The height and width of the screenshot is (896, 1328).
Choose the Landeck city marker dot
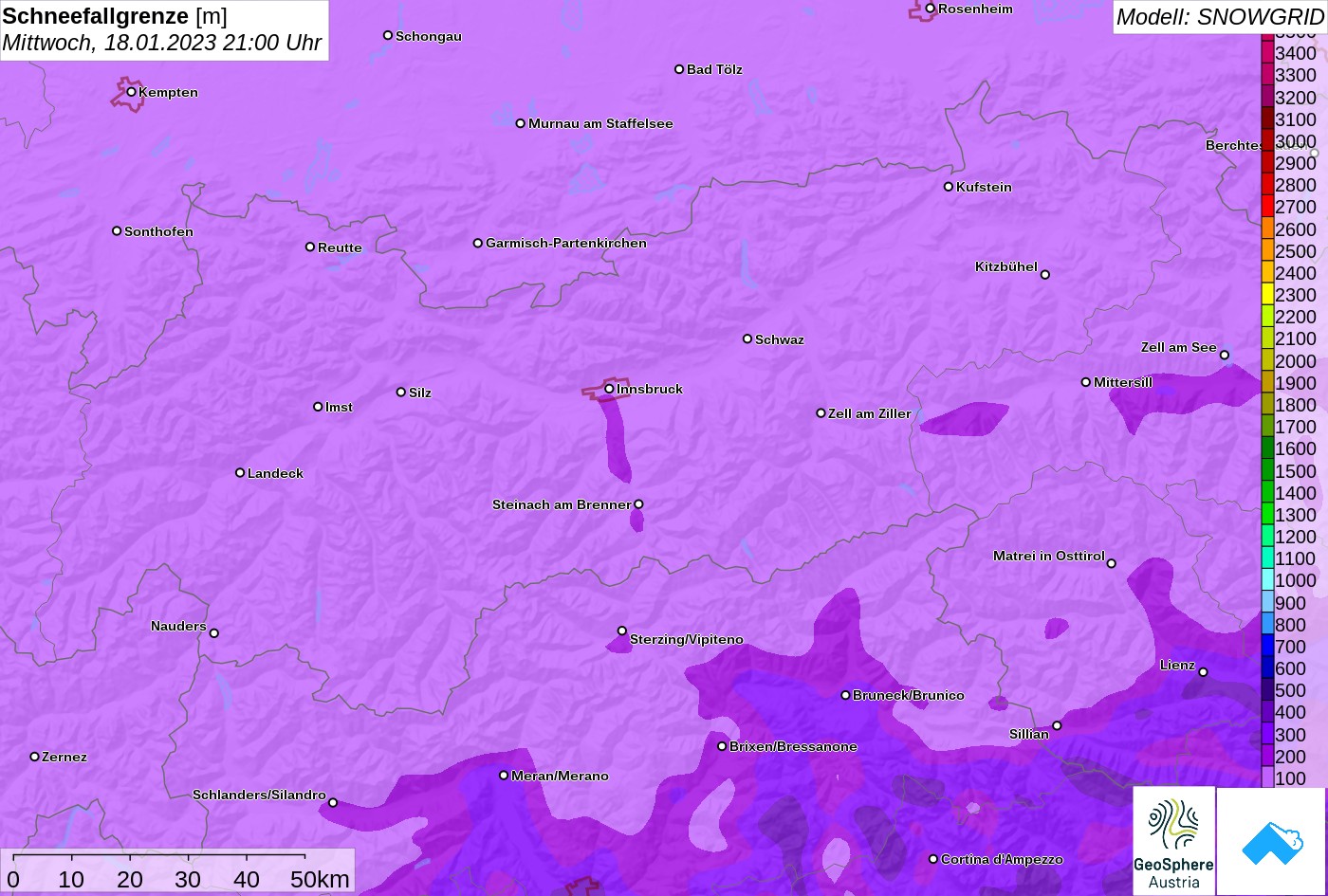click(x=240, y=473)
